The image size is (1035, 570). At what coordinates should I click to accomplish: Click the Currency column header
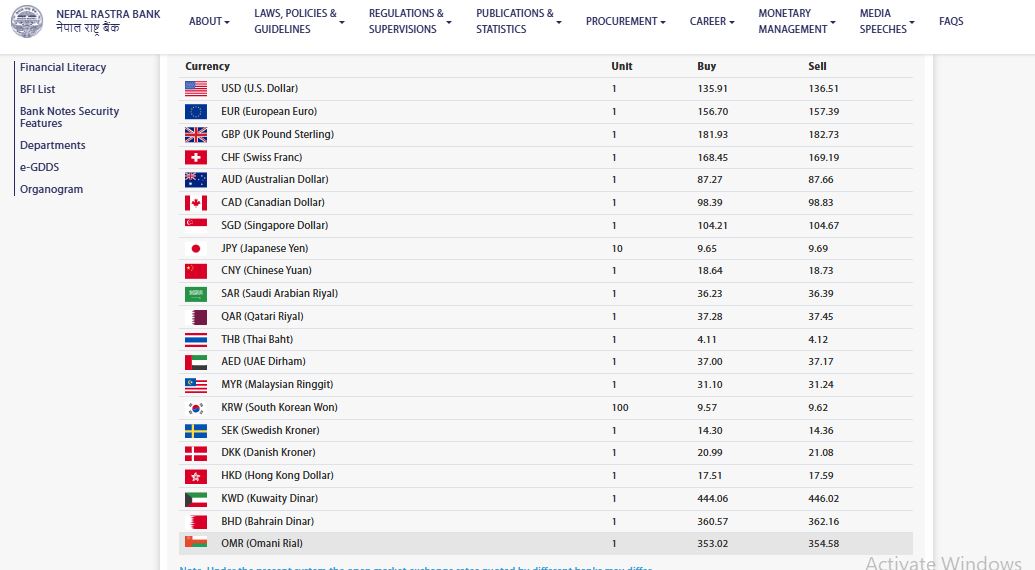[x=207, y=66]
